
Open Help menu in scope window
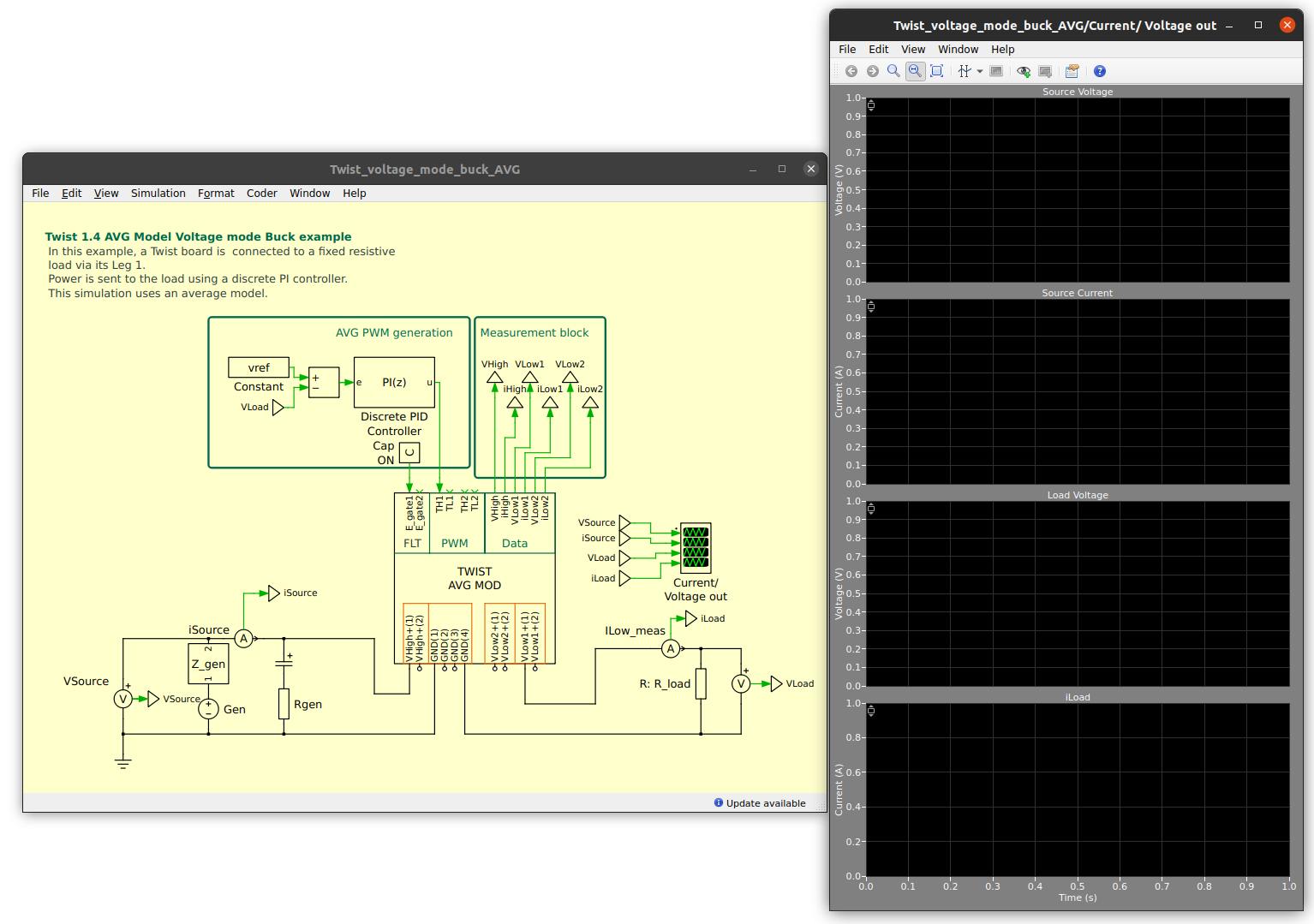[1003, 50]
